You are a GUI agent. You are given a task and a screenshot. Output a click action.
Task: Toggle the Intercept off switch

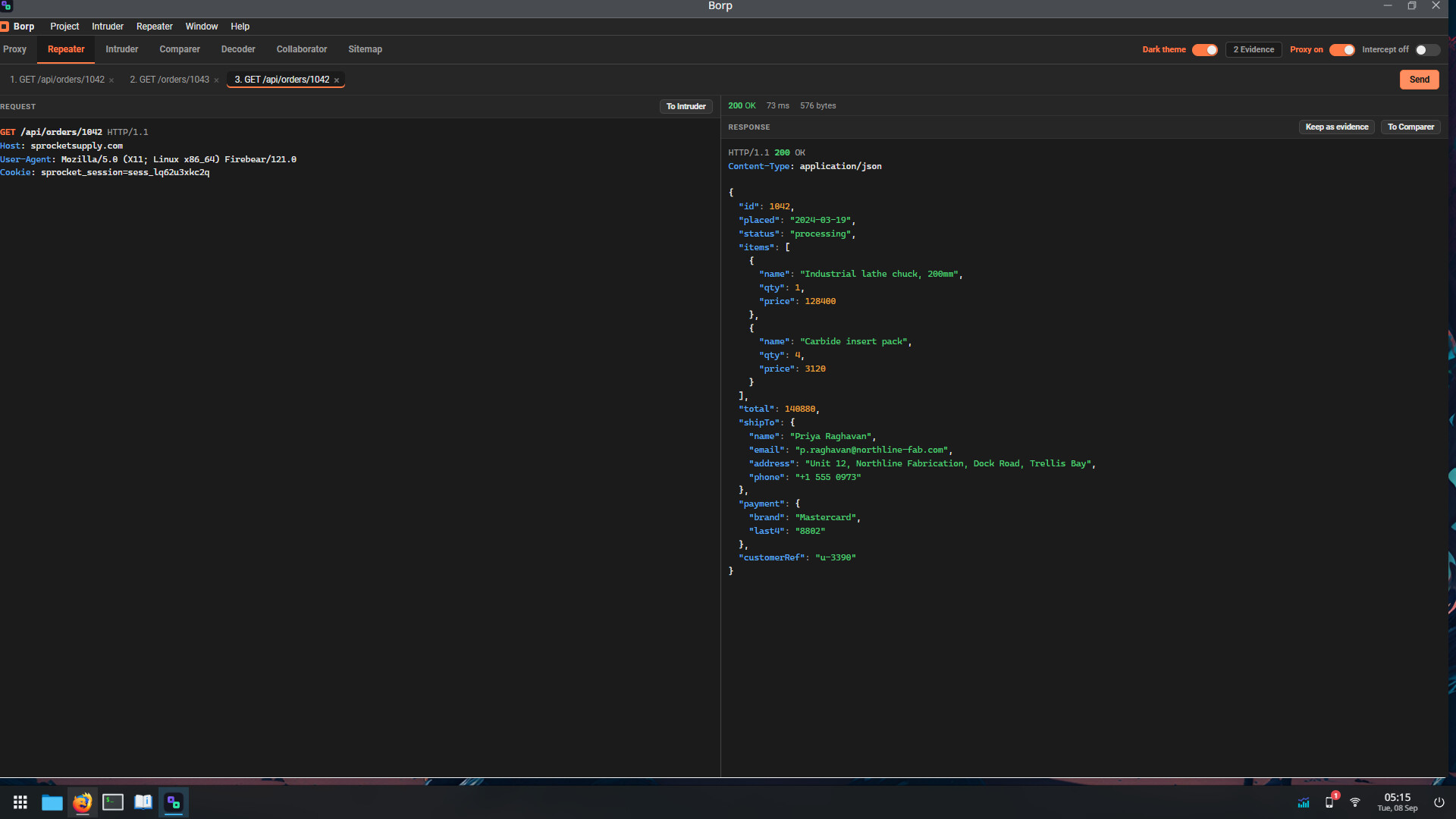pos(1427,50)
